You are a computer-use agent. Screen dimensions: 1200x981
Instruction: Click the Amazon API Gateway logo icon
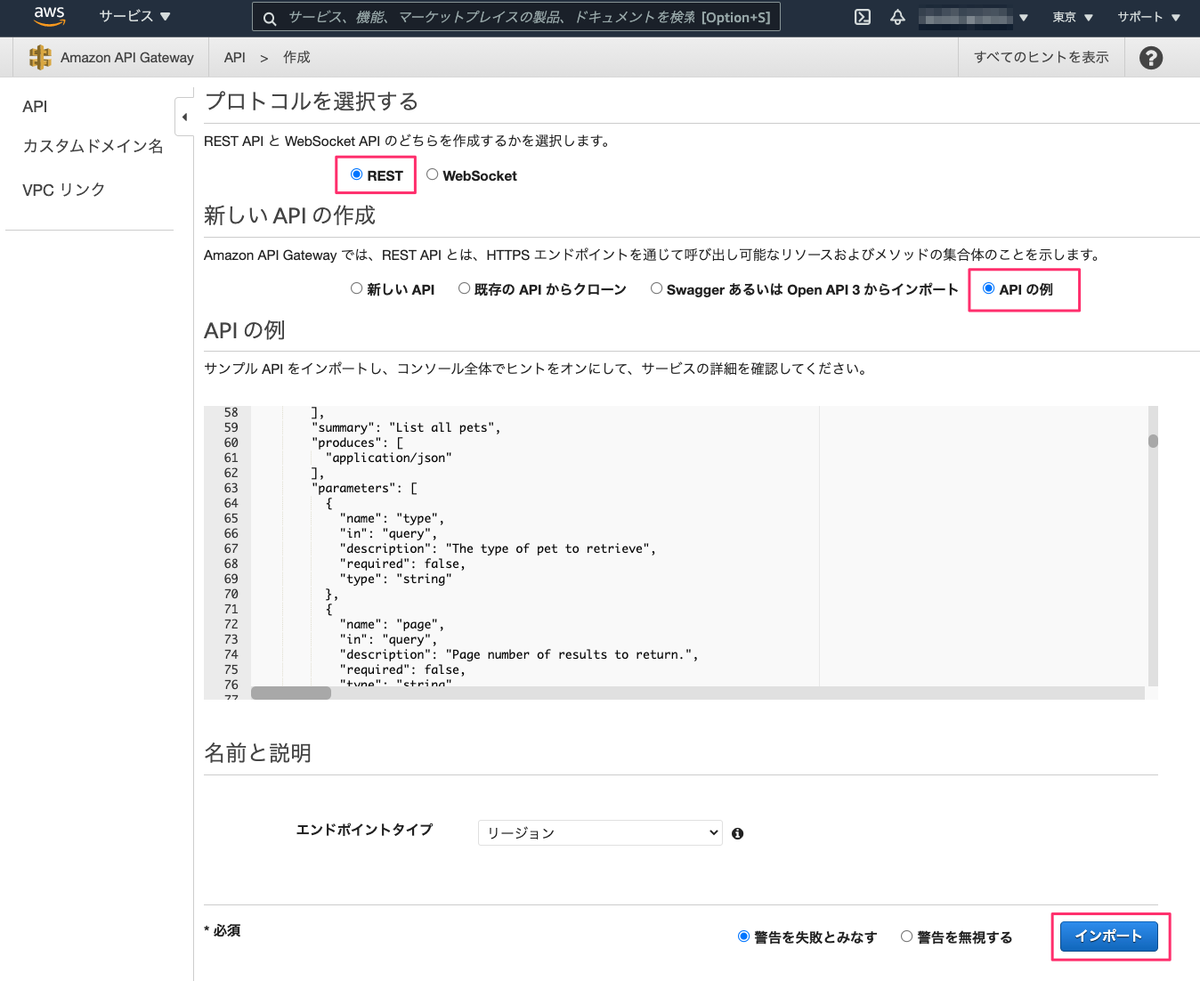[40, 57]
